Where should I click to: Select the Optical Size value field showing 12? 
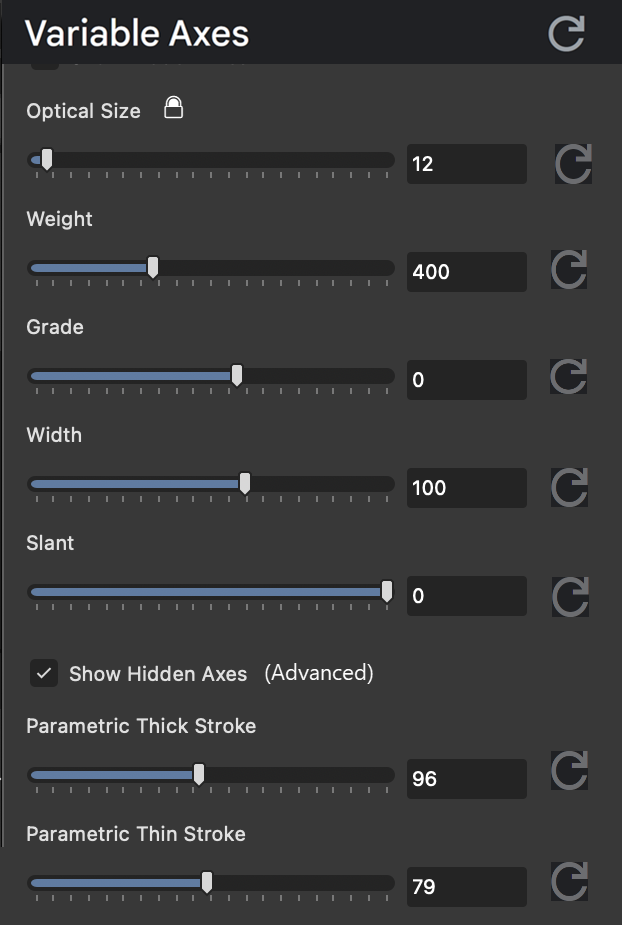click(466, 163)
